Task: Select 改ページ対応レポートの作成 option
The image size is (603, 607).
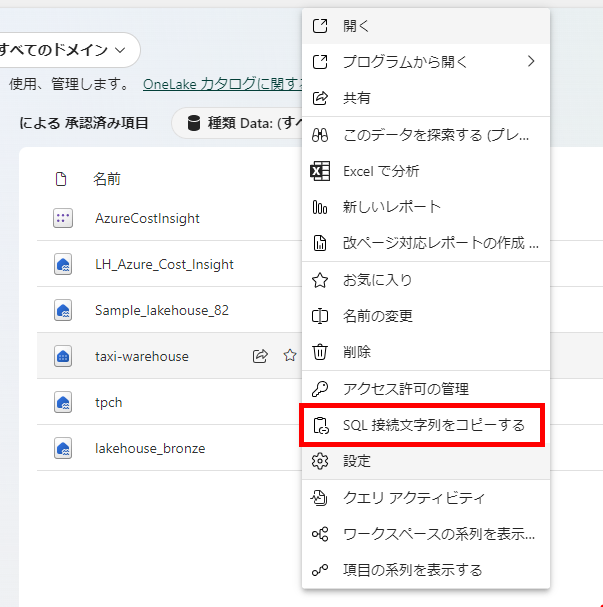Action: point(426,243)
